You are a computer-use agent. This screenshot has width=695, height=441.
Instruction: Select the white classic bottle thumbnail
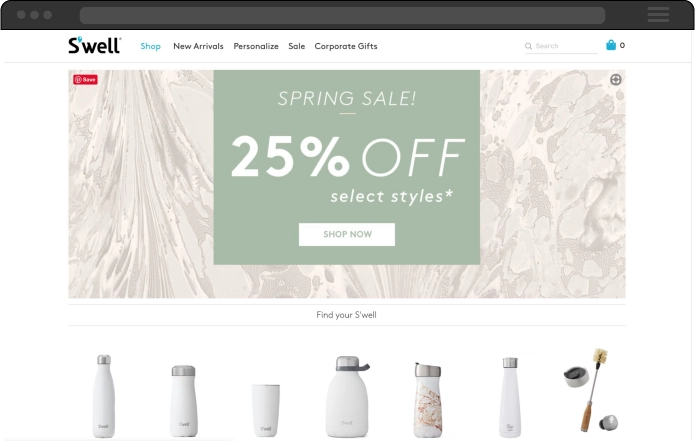pyautogui.click(x=103, y=396)
